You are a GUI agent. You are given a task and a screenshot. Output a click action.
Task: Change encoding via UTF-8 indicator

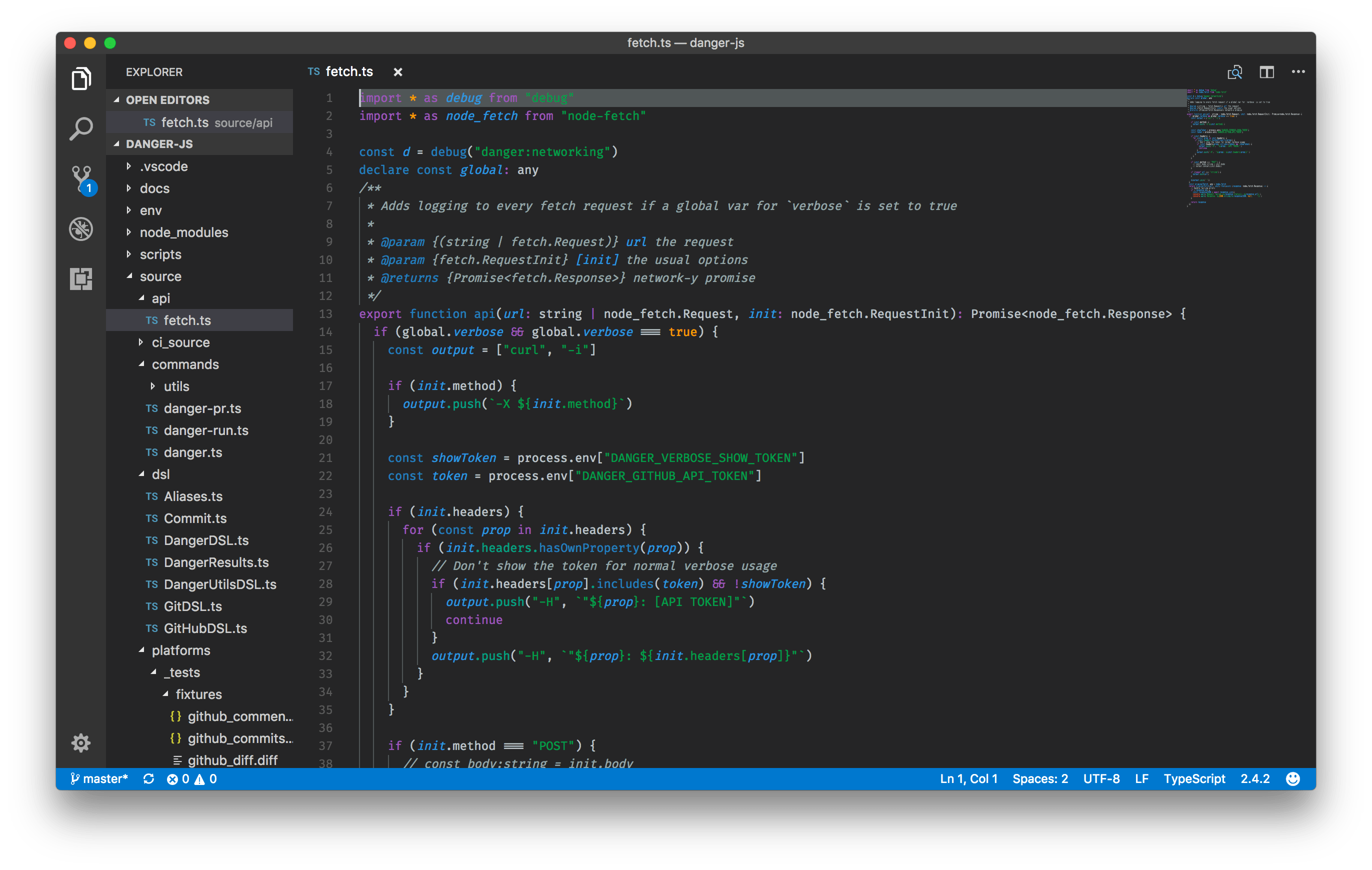[x=1101, y=778]
